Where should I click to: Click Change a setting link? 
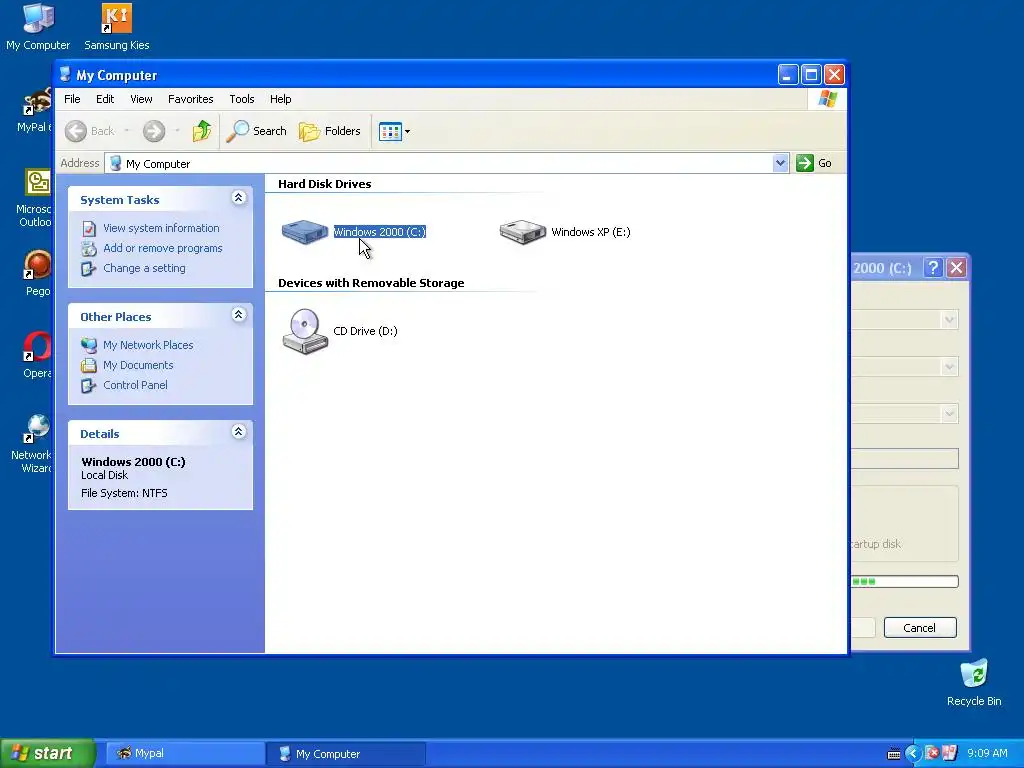144,268
